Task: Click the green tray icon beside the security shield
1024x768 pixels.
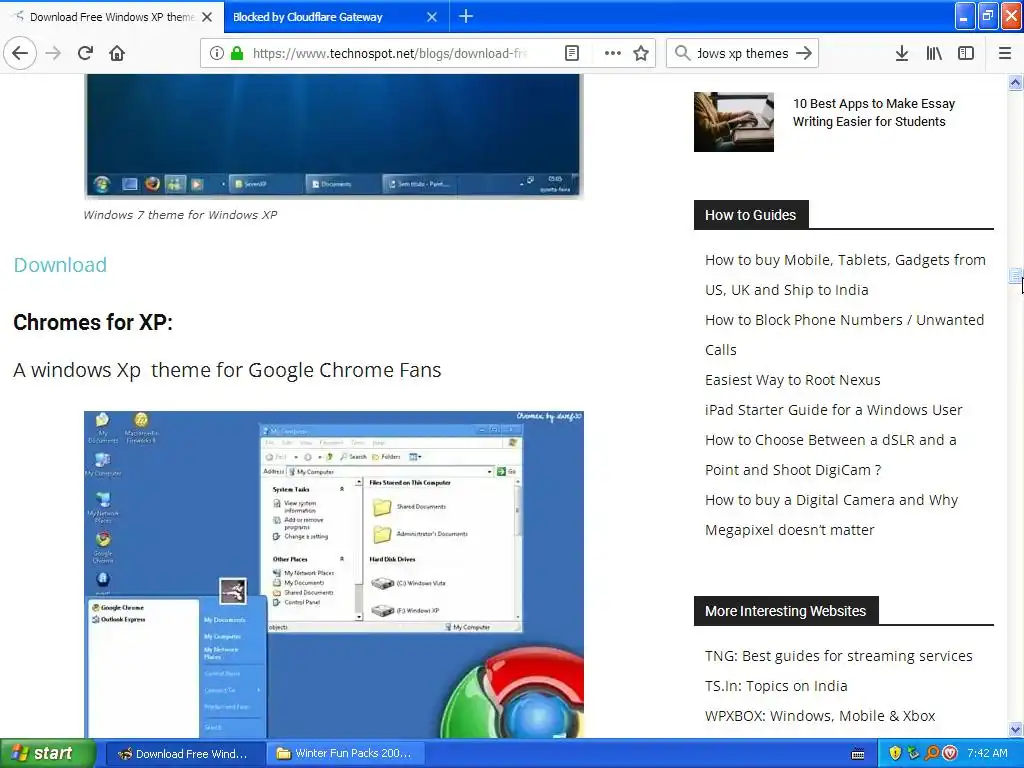Action: pos(914,754)
